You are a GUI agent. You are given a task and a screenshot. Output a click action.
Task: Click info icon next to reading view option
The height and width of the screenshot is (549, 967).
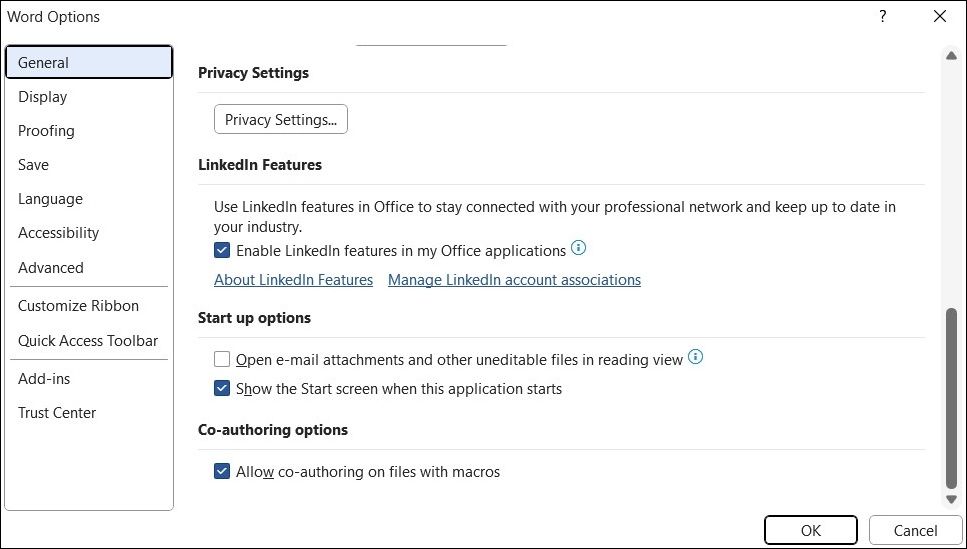(x=696, y=357)
